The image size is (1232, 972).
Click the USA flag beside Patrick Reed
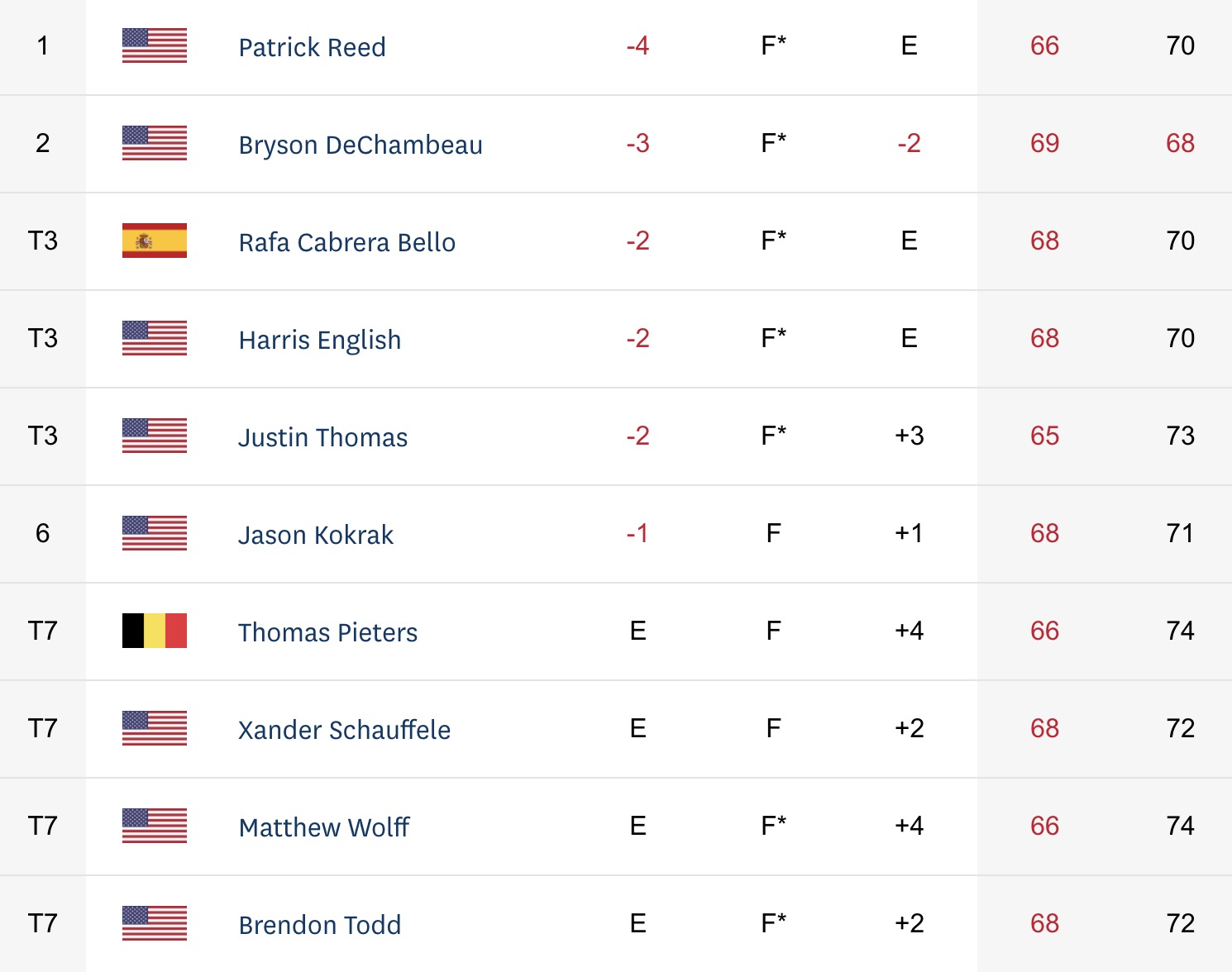pos(155,45)
